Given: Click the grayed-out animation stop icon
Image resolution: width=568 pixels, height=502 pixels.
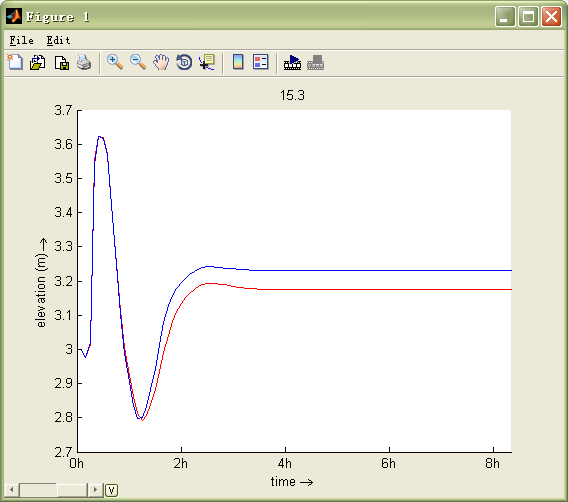Looking at the screenshot, I should point(316,62).
